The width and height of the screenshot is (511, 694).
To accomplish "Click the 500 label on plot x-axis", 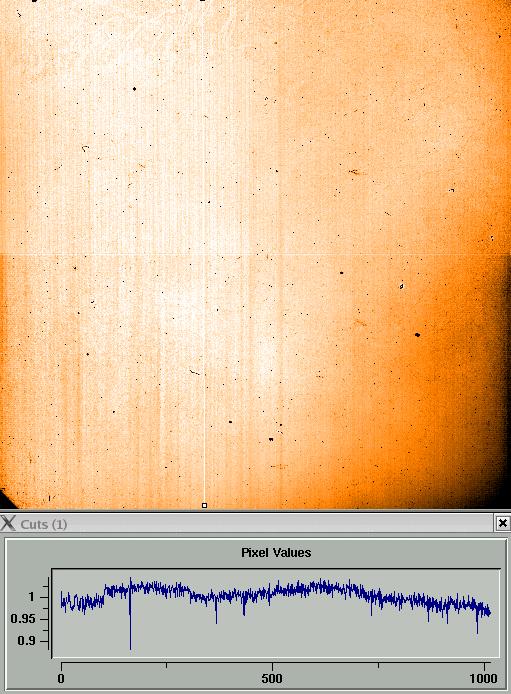I will pyautogui.click(x=272, y=679).
